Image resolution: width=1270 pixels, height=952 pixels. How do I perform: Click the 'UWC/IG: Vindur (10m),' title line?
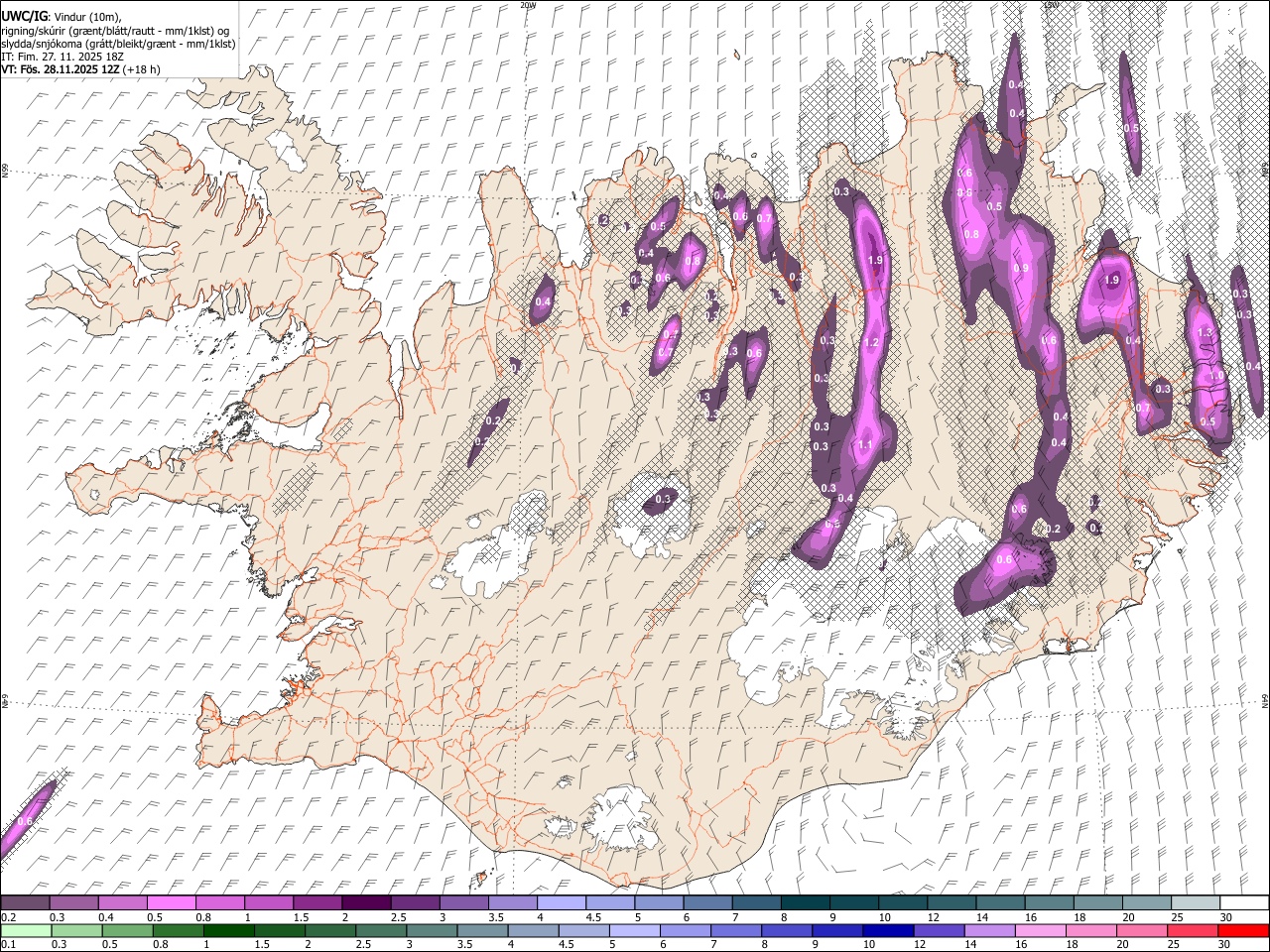click(x=62, y=17)
